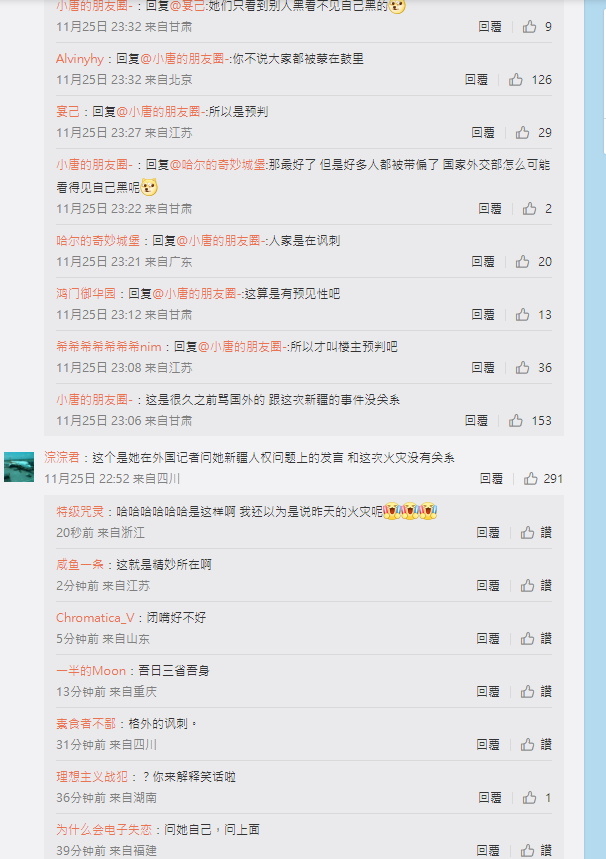
Task: Like 素食者不鄙's comment
Action: pyautogui.click(x=527, y=745)
